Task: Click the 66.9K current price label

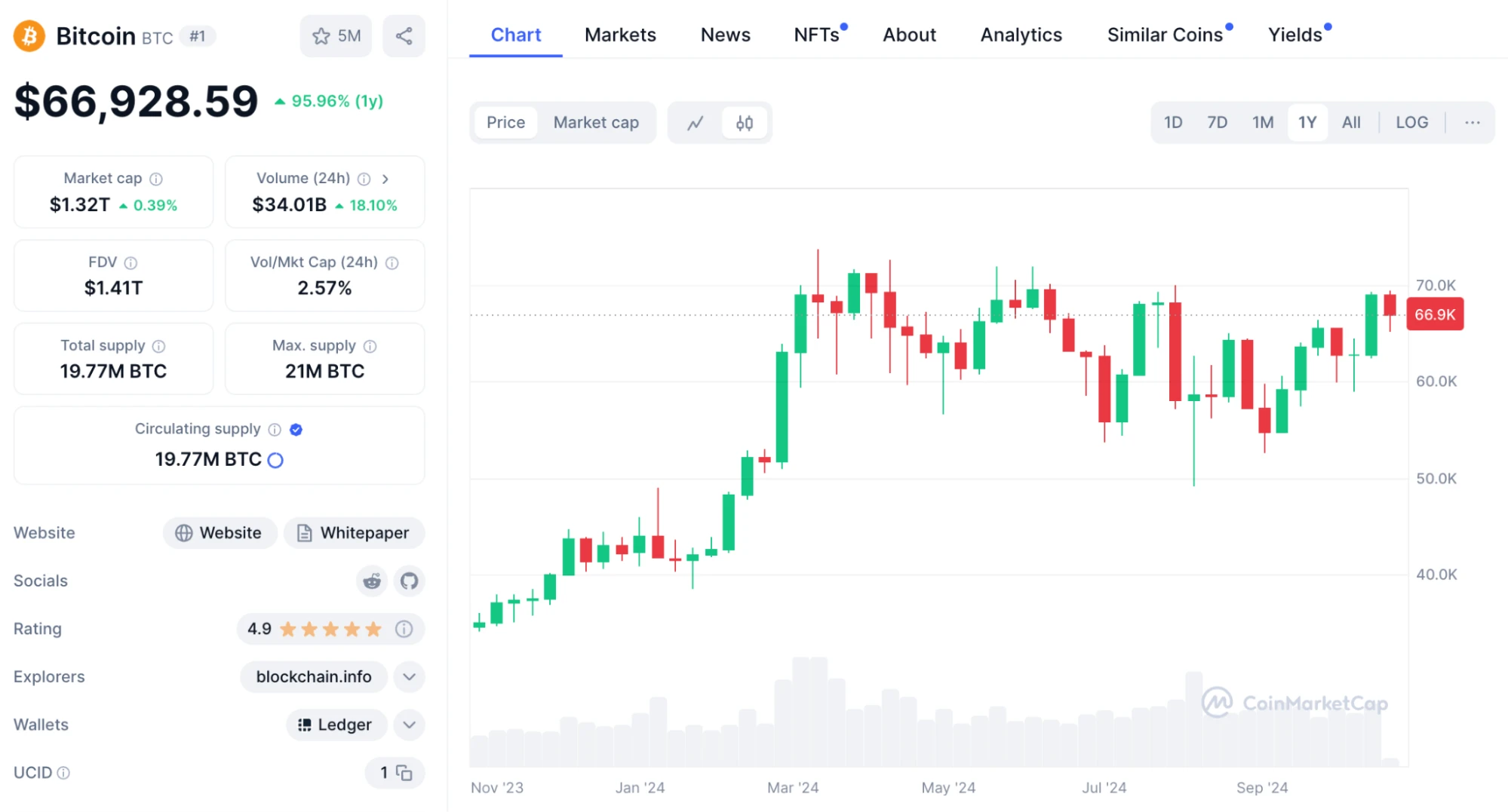Action: point(1435,315)
